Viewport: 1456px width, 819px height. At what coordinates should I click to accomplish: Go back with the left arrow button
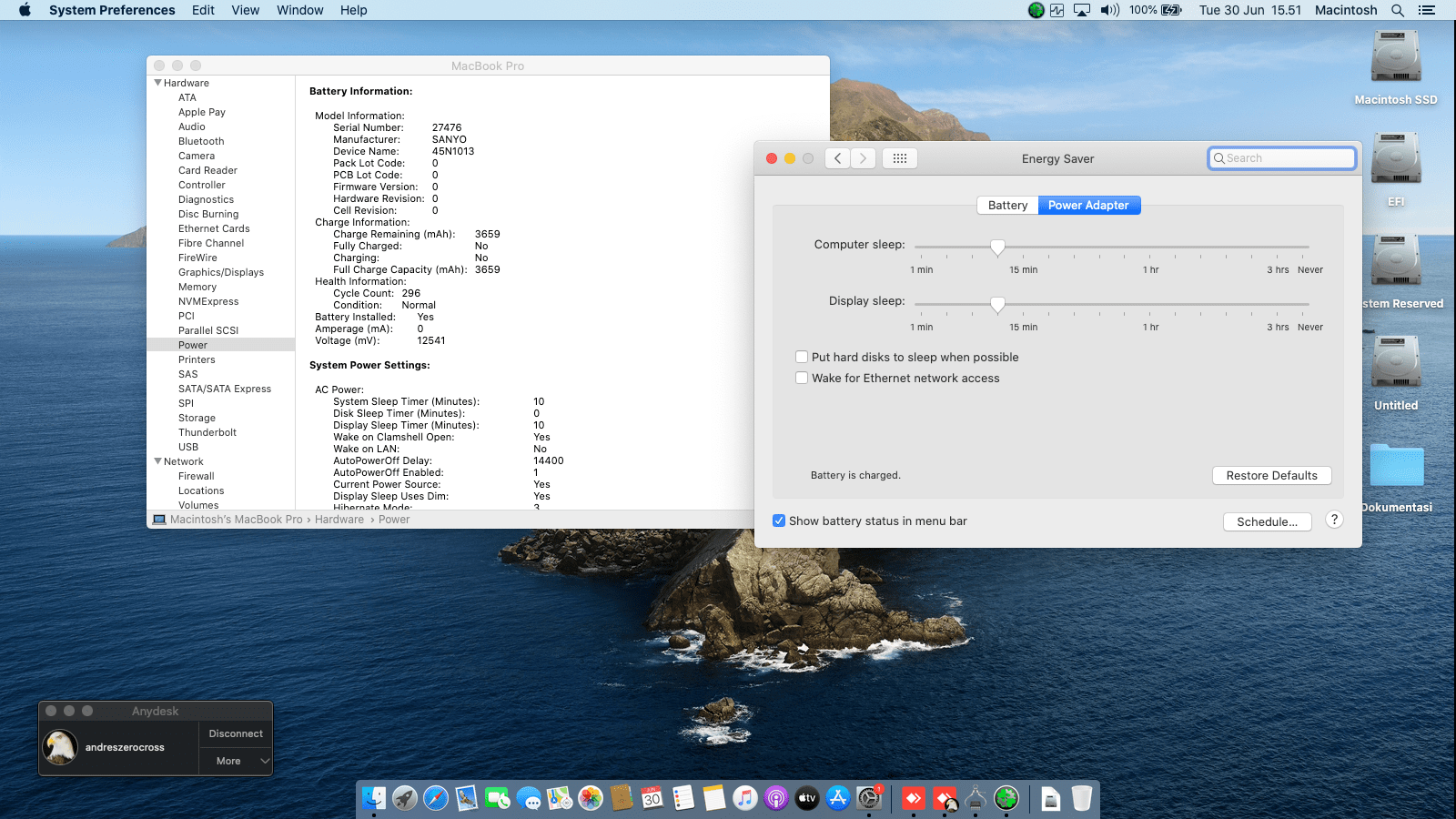(838, 158)
